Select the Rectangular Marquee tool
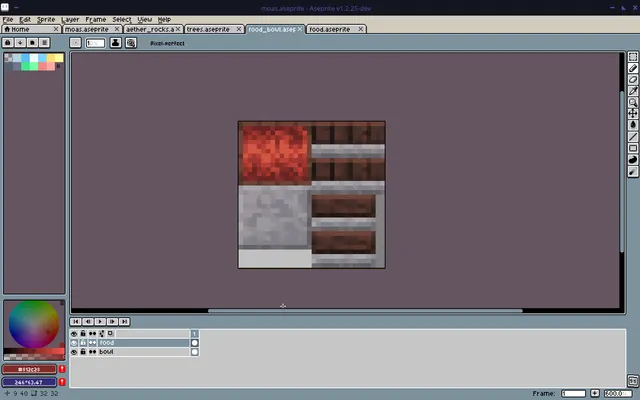This screenshot has width=640, height=400. pos(633,57)
